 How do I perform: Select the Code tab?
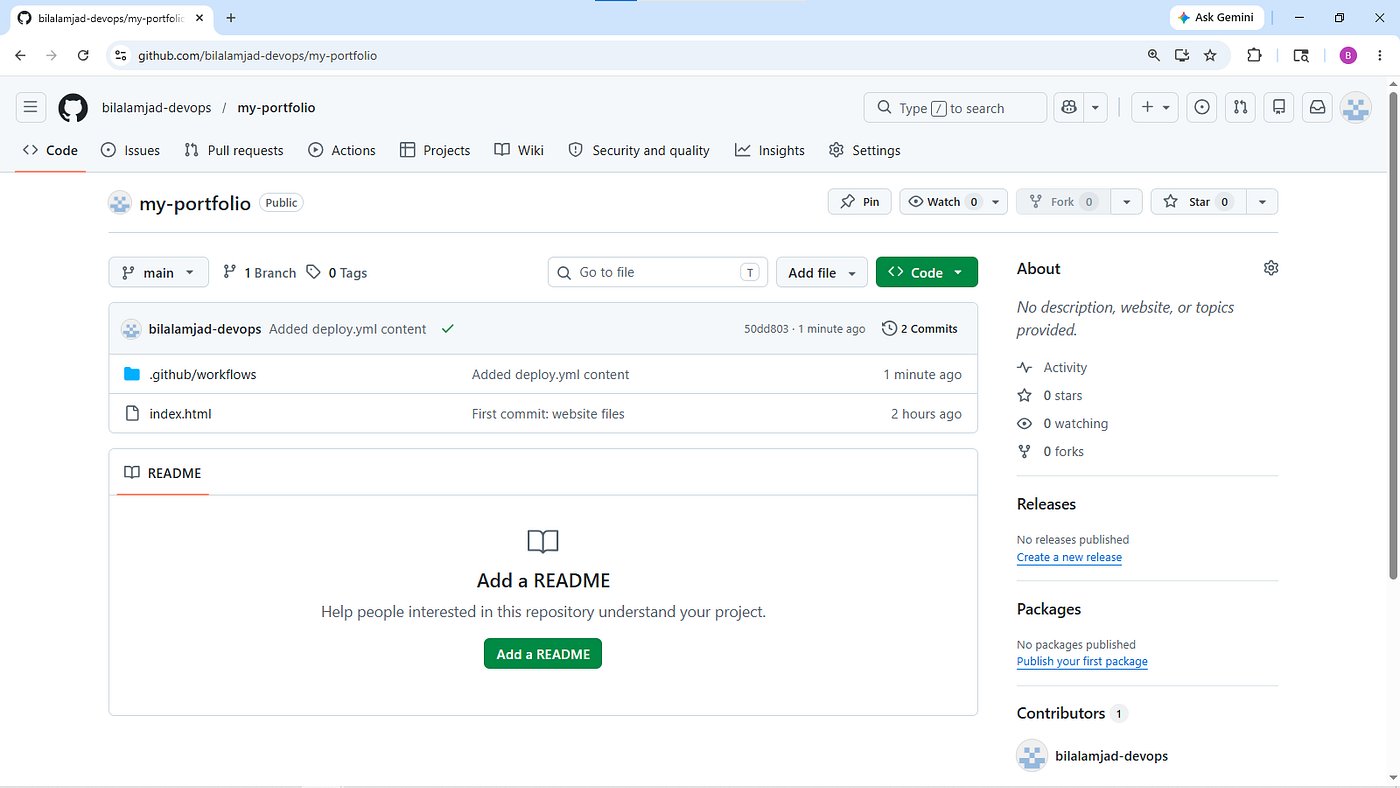click(50, 150)
